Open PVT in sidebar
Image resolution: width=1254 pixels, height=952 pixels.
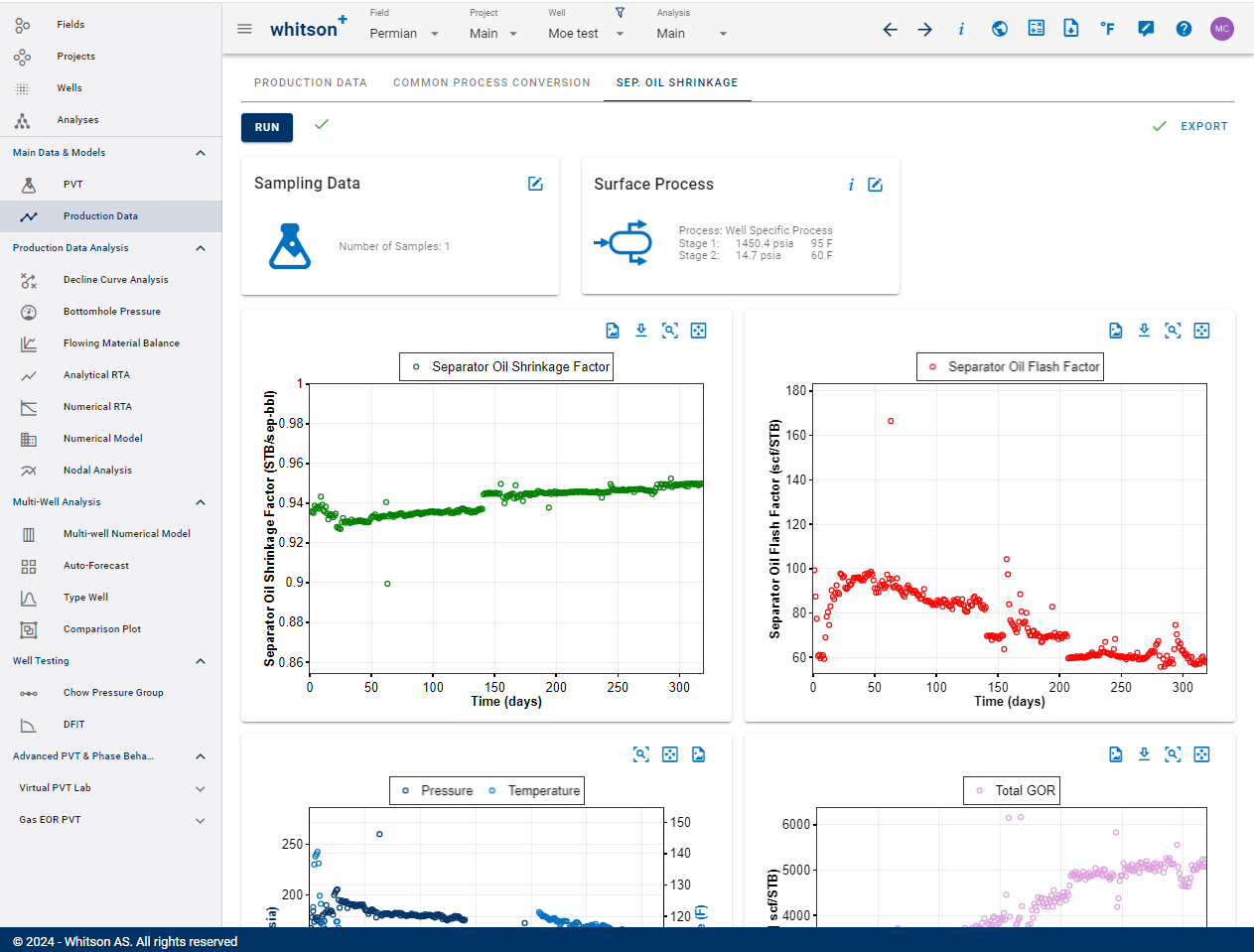point(110,185)
